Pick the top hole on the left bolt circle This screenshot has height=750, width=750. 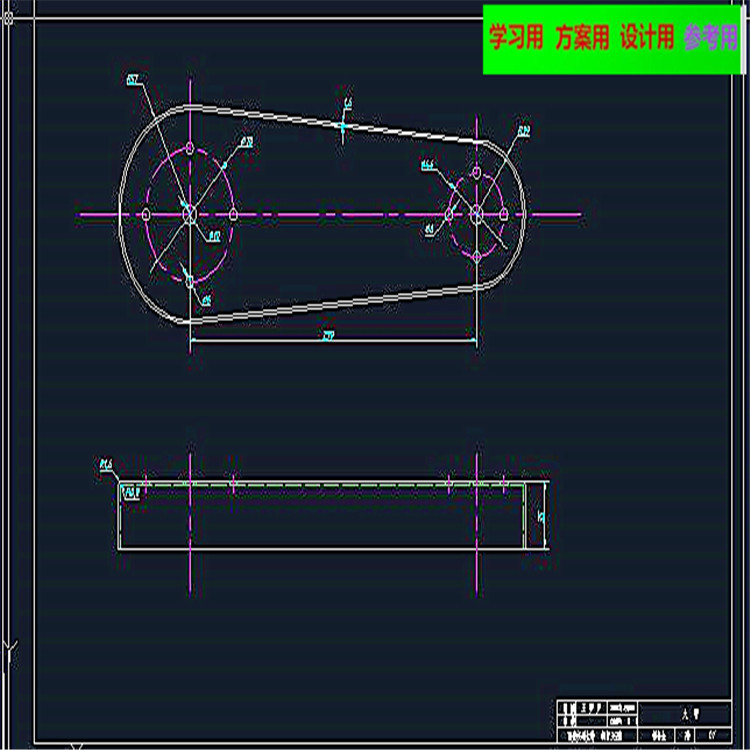click(190, 148)
